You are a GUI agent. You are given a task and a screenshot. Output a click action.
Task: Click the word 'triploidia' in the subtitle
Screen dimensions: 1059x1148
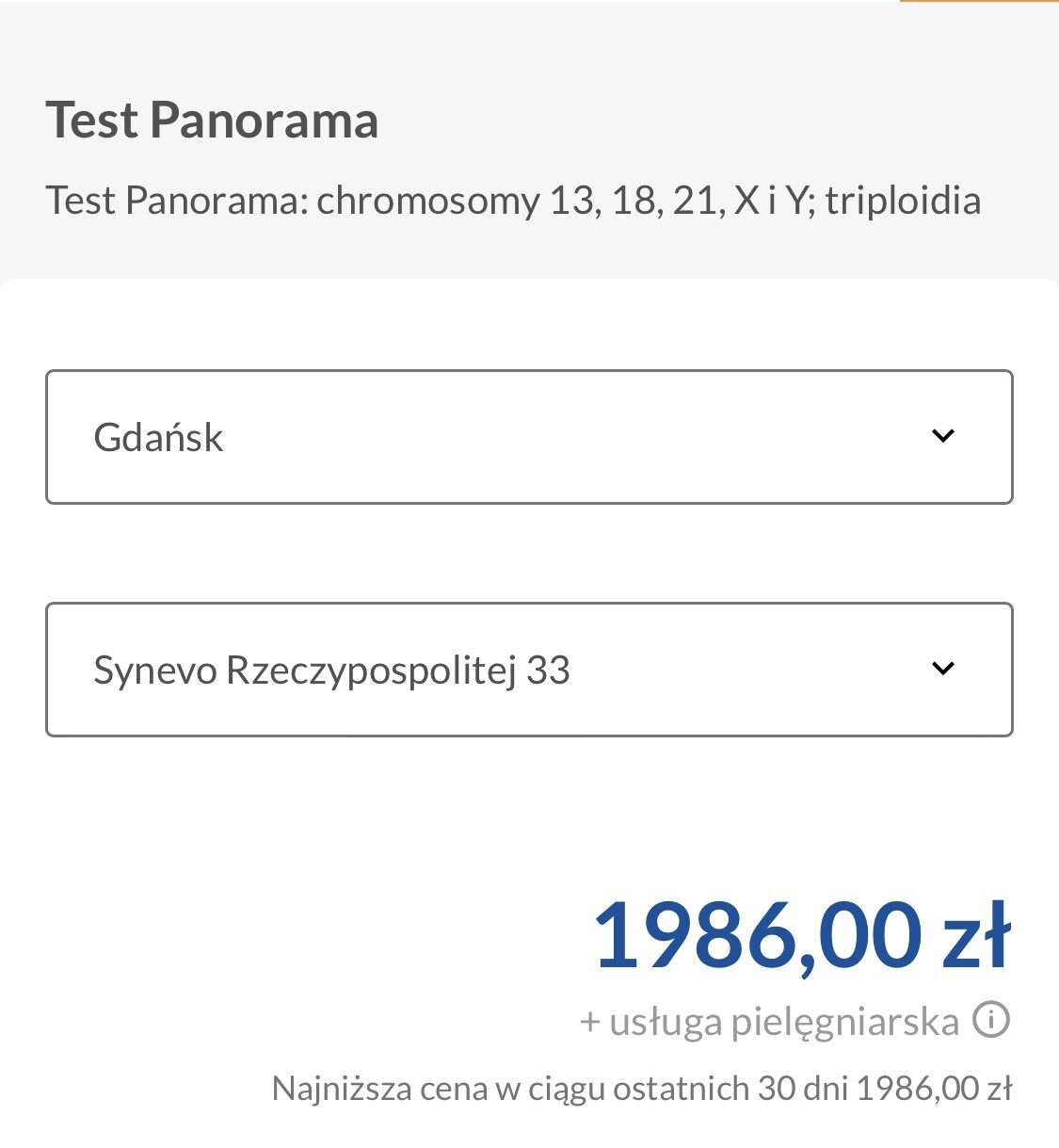pyautogui.click(x=903, y=201)
